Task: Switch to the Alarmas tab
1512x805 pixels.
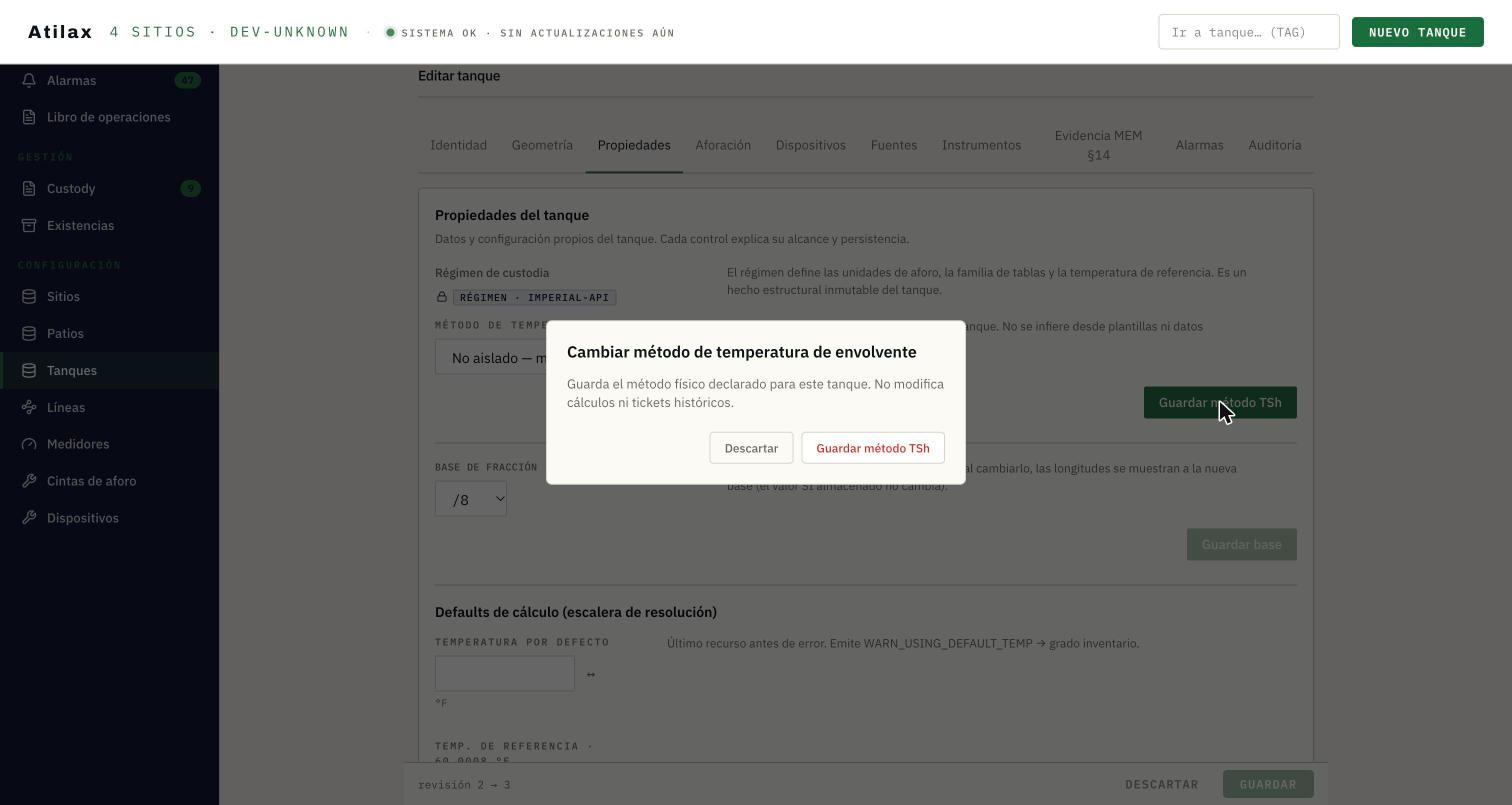Action: (x=1199, y=145)
